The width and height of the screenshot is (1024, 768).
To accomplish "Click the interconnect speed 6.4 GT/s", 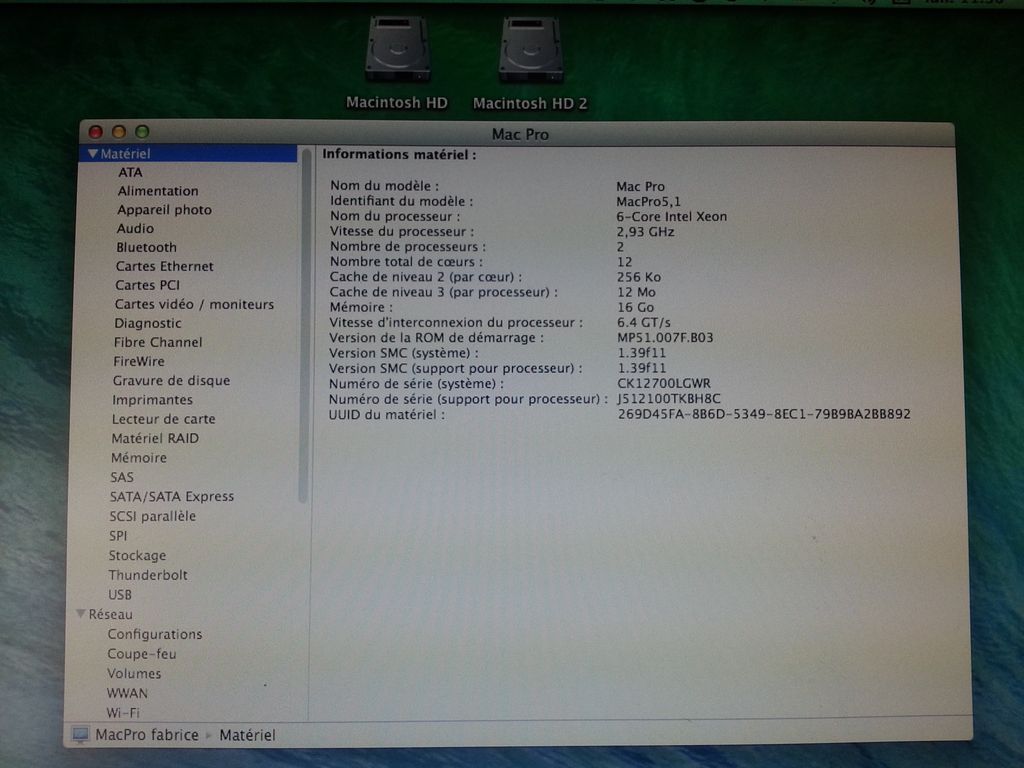I will 643,323.
